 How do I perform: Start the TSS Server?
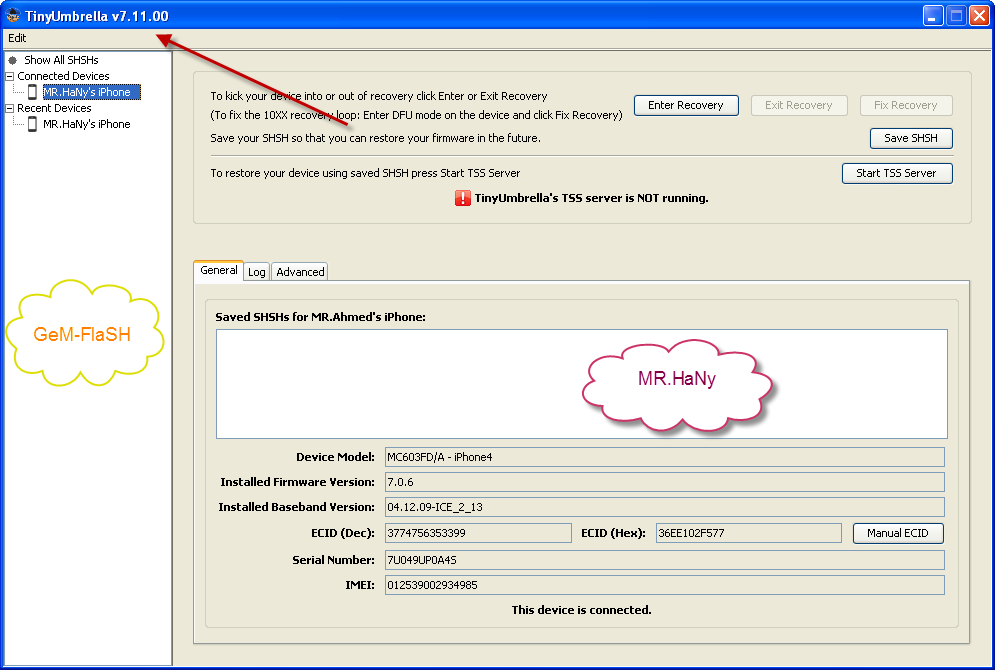tap(896, 173)
